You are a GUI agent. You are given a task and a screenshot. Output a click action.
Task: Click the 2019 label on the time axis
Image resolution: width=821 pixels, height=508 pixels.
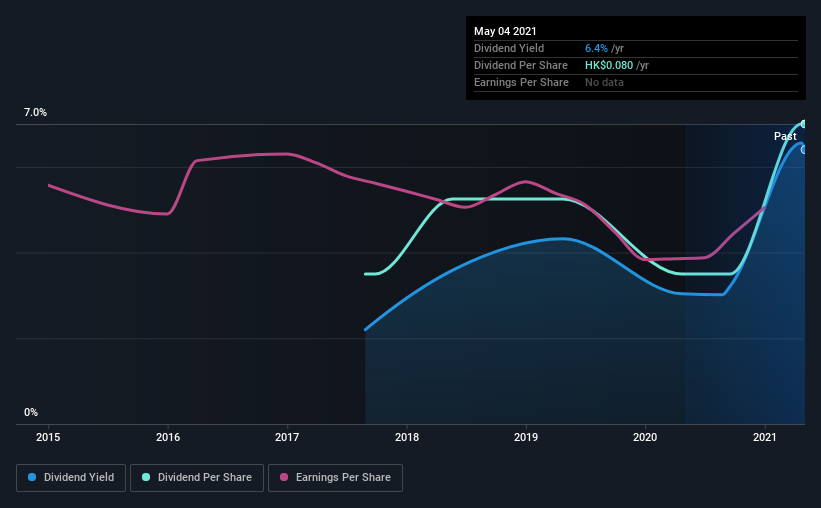pos(526,437)
